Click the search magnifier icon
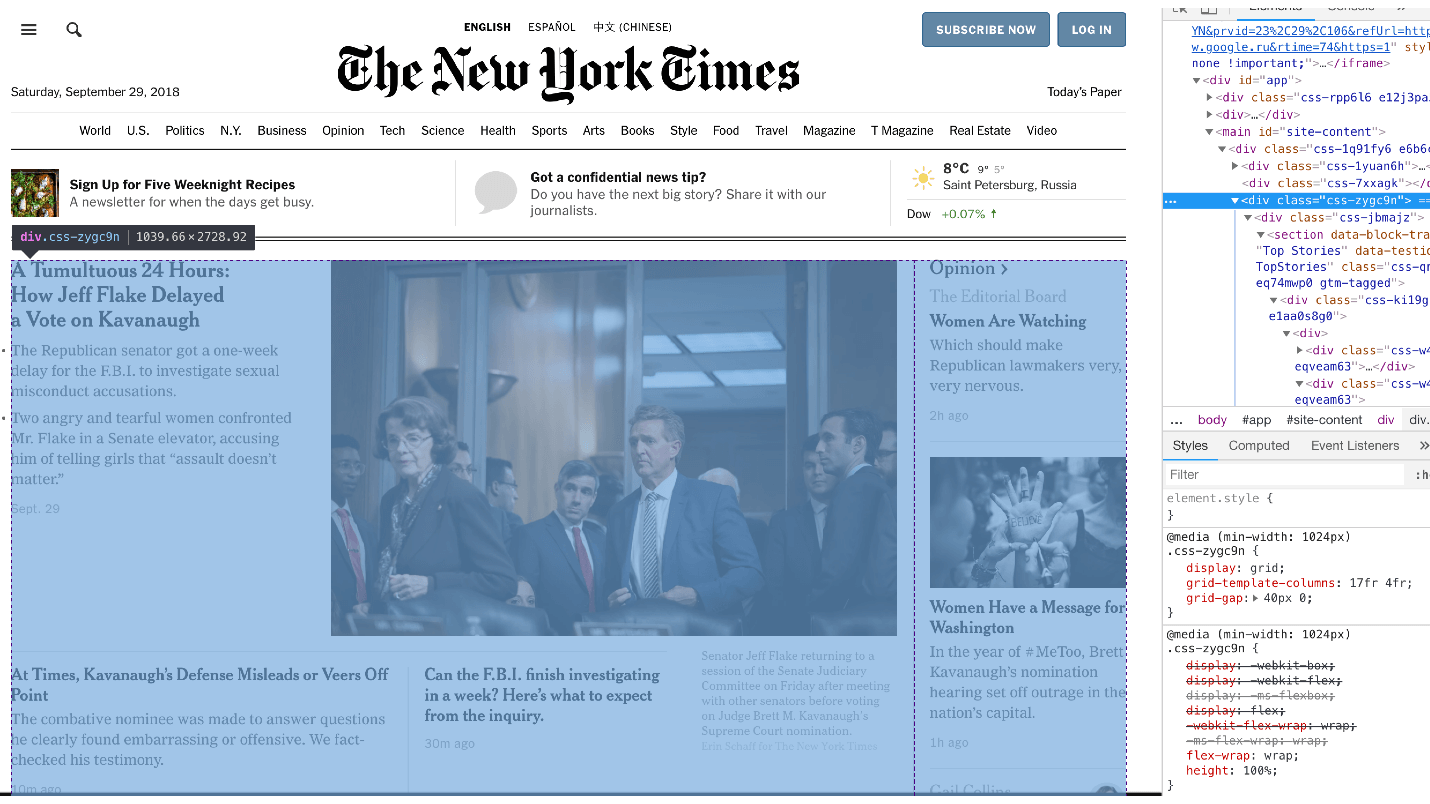This screenshot has height=804, width=1430. click(x=74, y=30)
